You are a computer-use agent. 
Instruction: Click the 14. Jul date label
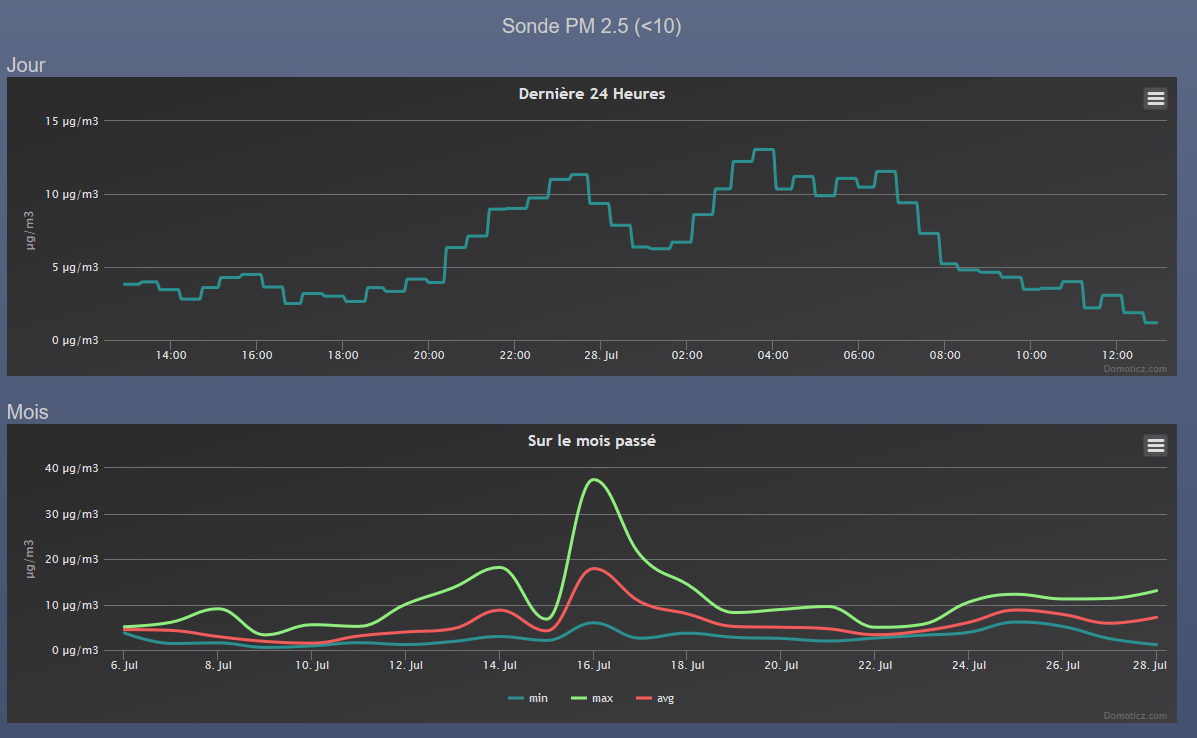(x=500, y=665)
